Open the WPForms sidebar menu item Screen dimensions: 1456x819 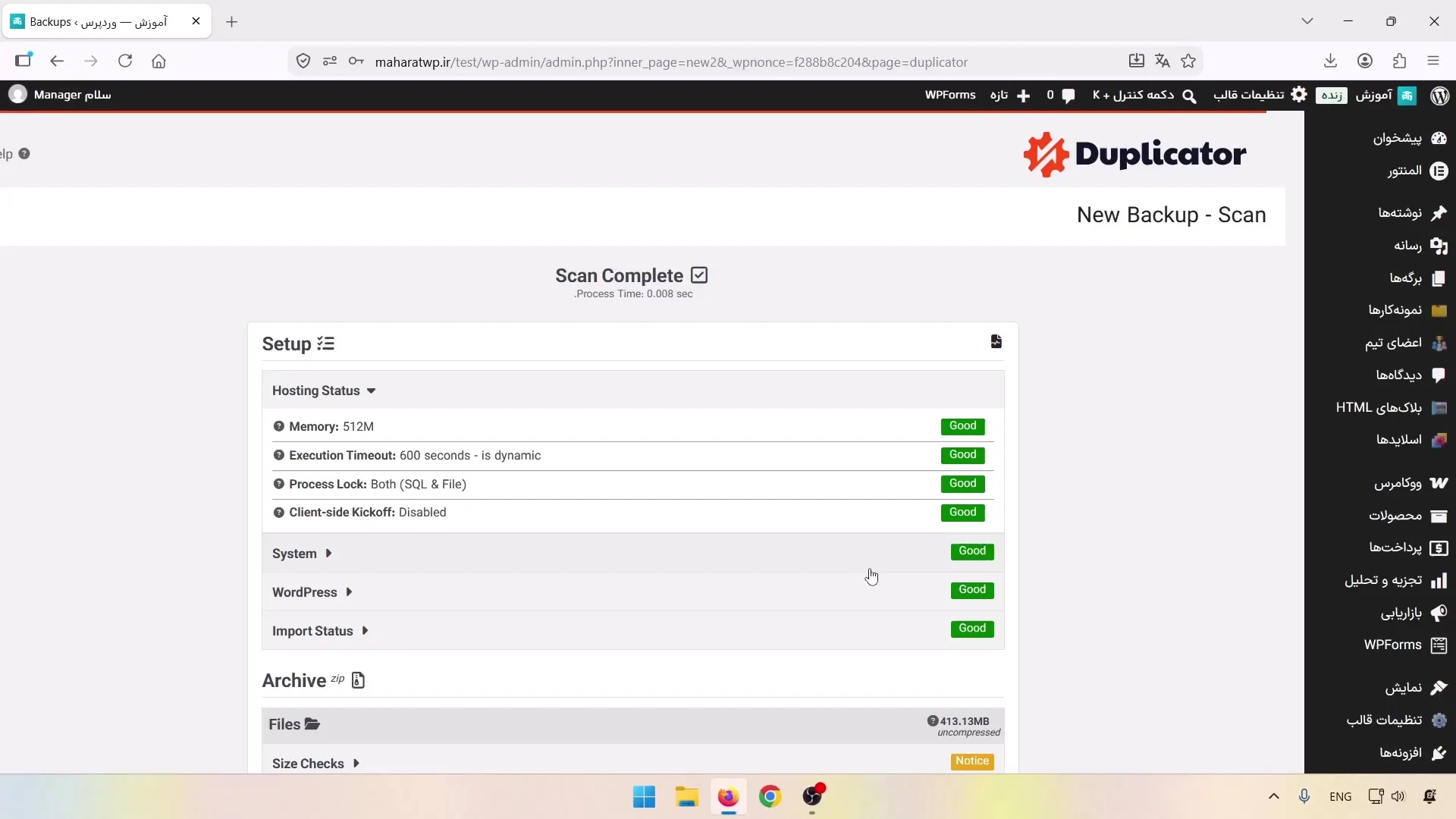coord(1380,645)
